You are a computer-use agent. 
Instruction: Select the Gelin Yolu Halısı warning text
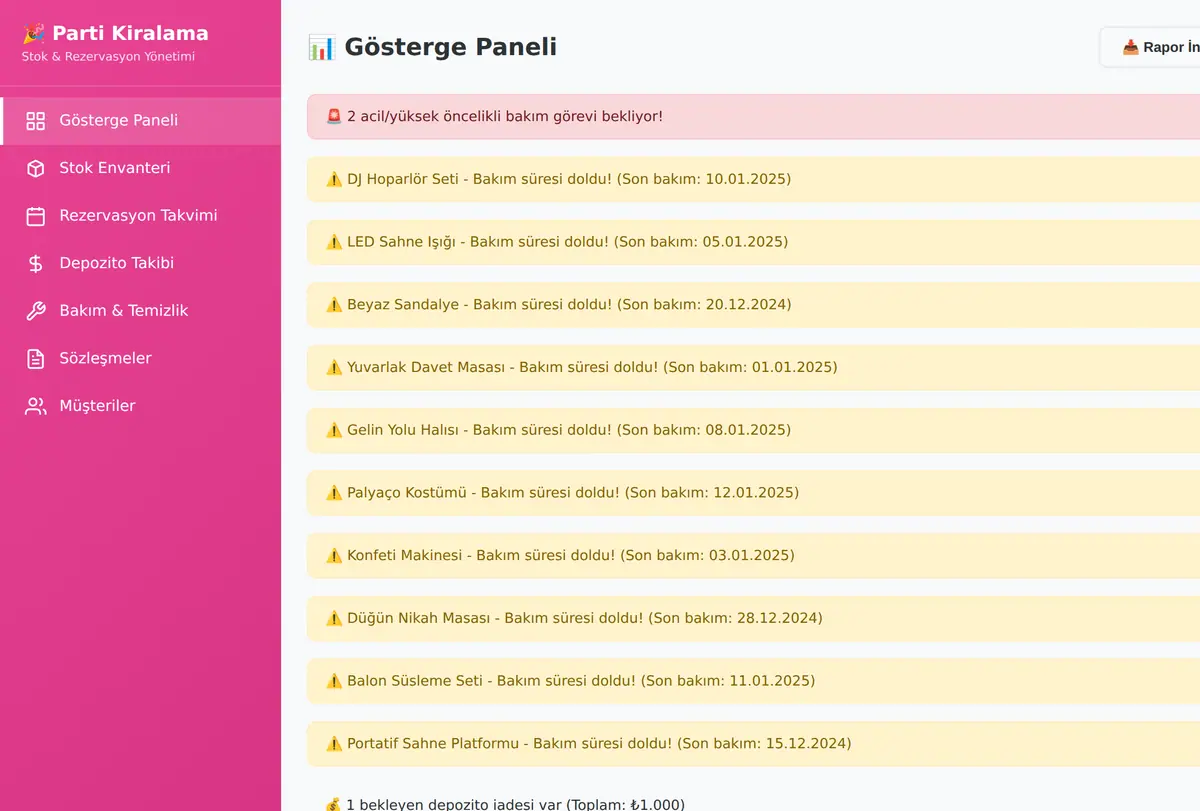569,430
